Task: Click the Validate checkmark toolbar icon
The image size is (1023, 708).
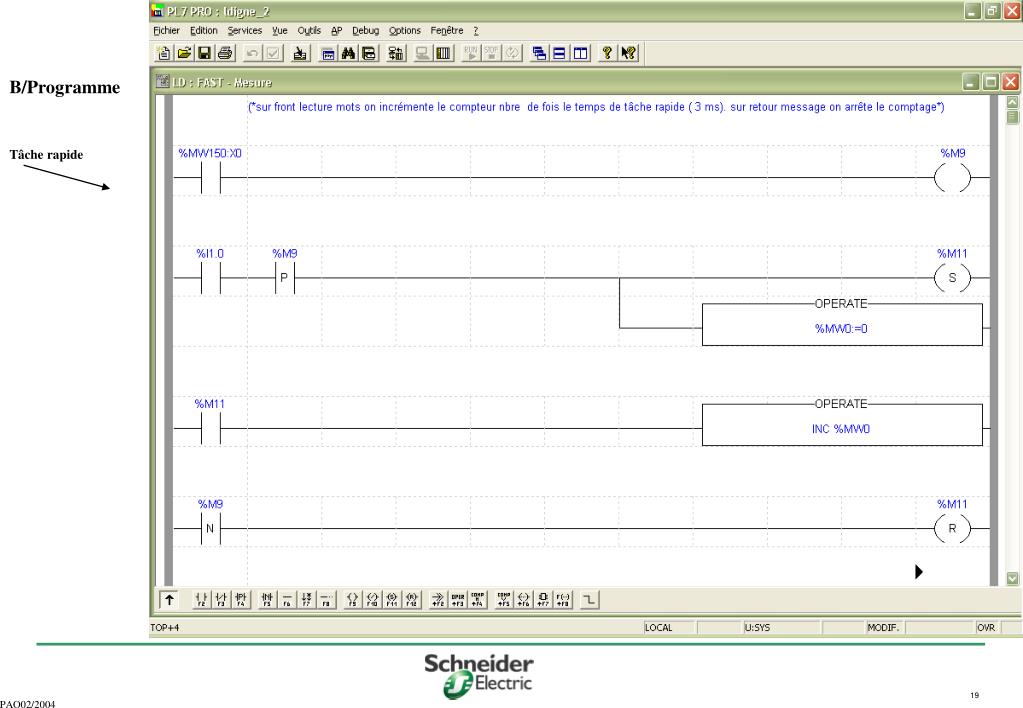Action: (x=273, y=54)
